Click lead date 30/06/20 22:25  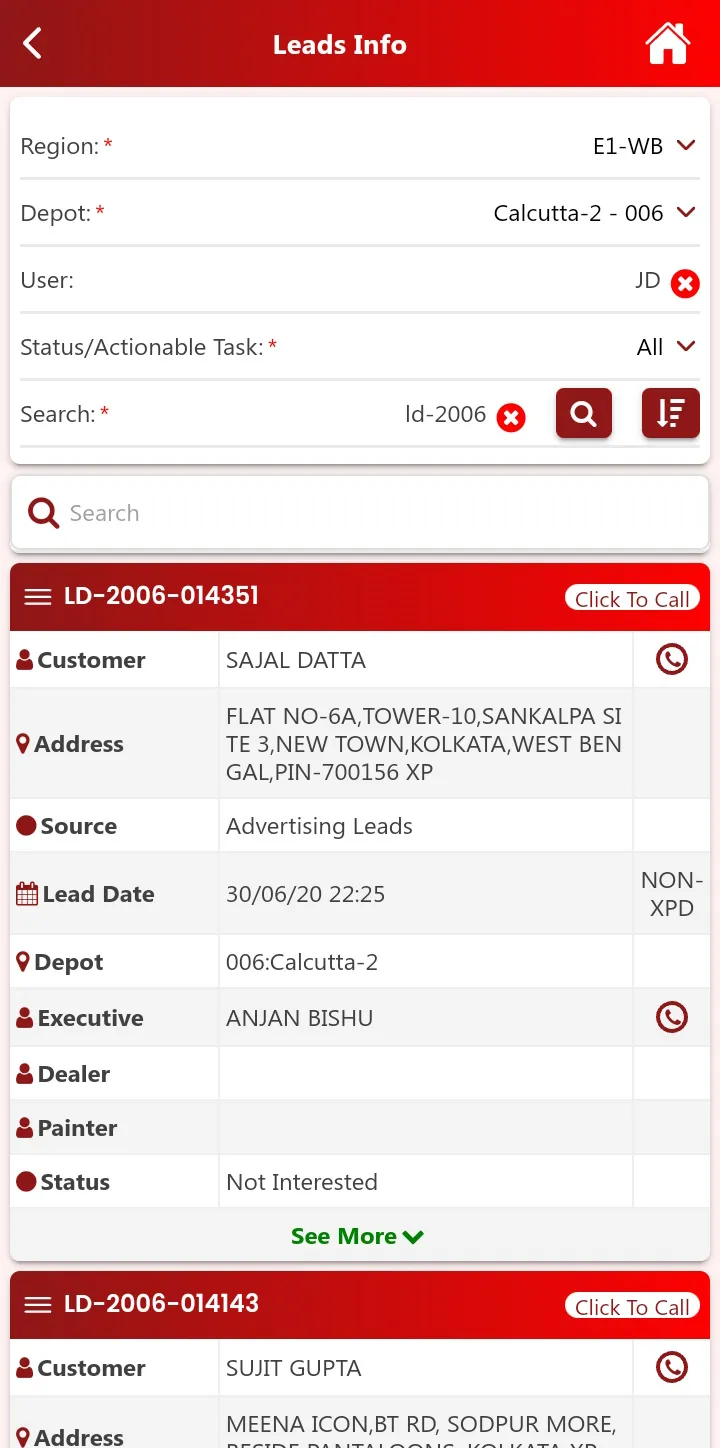tap(305, 894)
